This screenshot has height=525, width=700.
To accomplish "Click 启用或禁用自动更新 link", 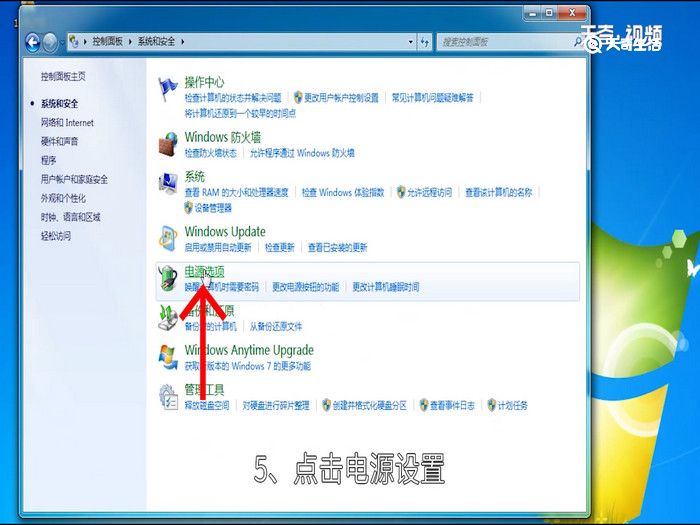I will pos(218,247).
